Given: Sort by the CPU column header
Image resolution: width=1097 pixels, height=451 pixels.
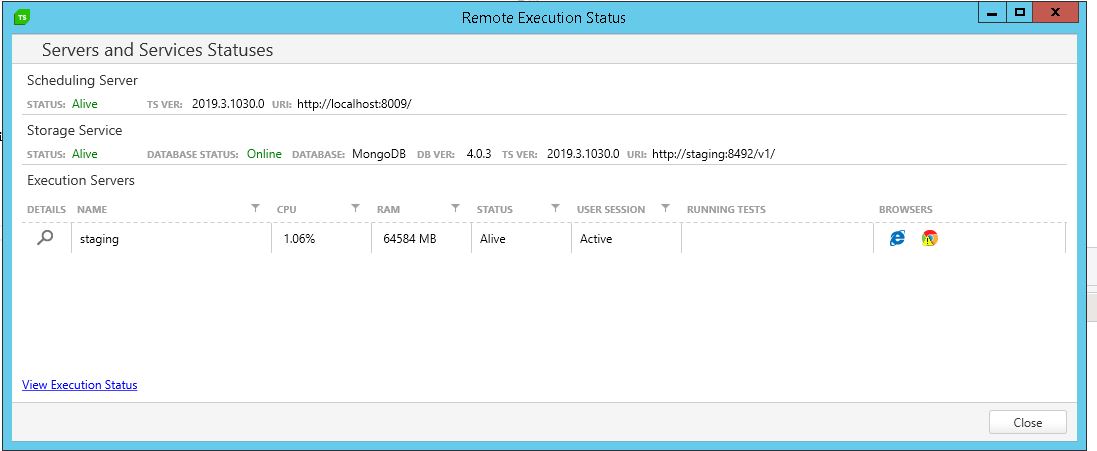Looking at the screenshot, I should pos(287,210).
